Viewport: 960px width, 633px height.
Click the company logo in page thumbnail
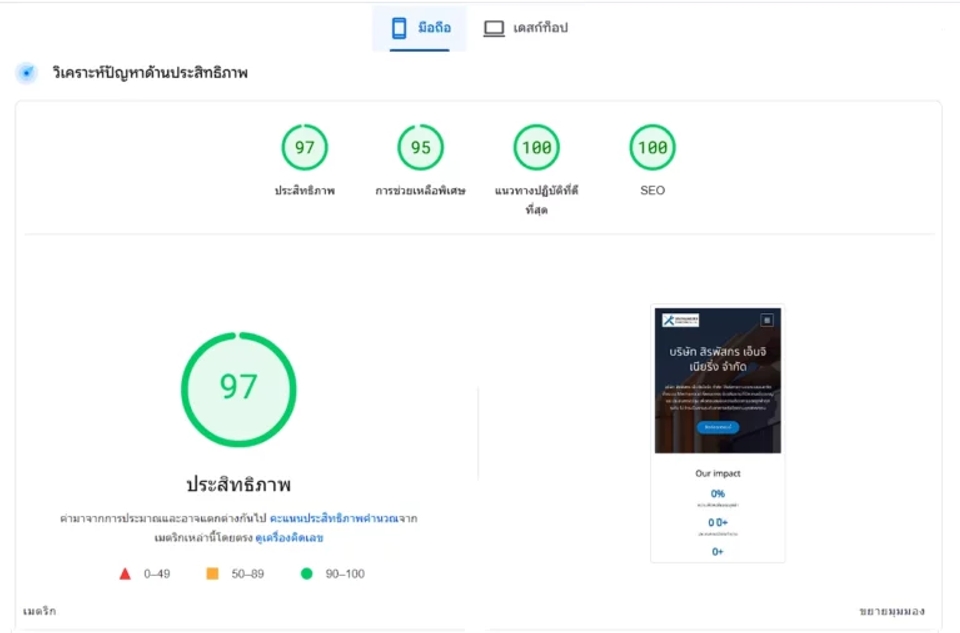pos(681,320)
